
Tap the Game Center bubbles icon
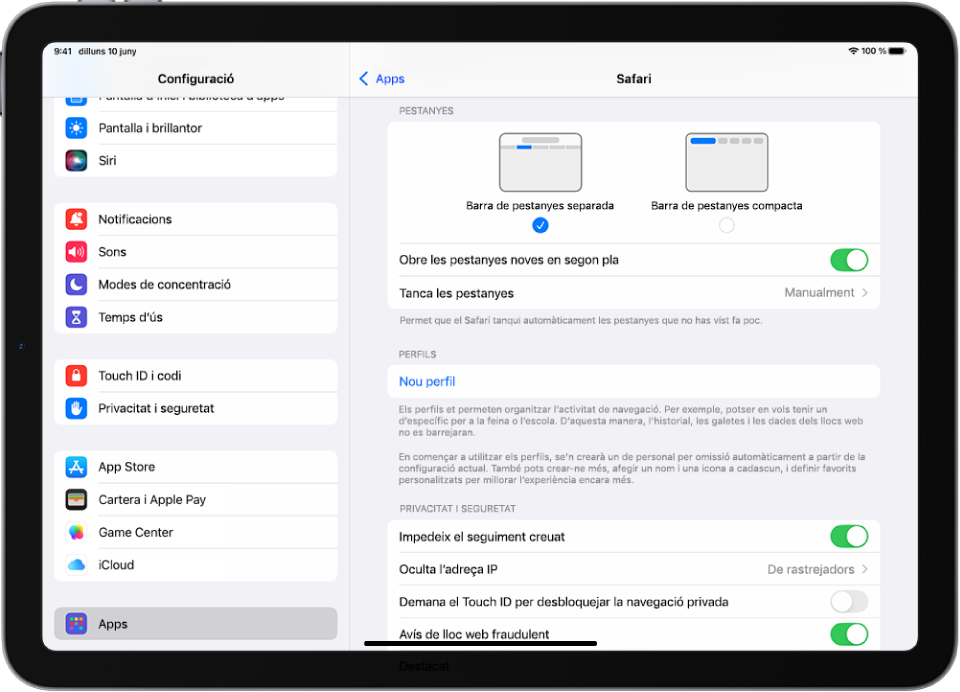[x=76, y=532]
